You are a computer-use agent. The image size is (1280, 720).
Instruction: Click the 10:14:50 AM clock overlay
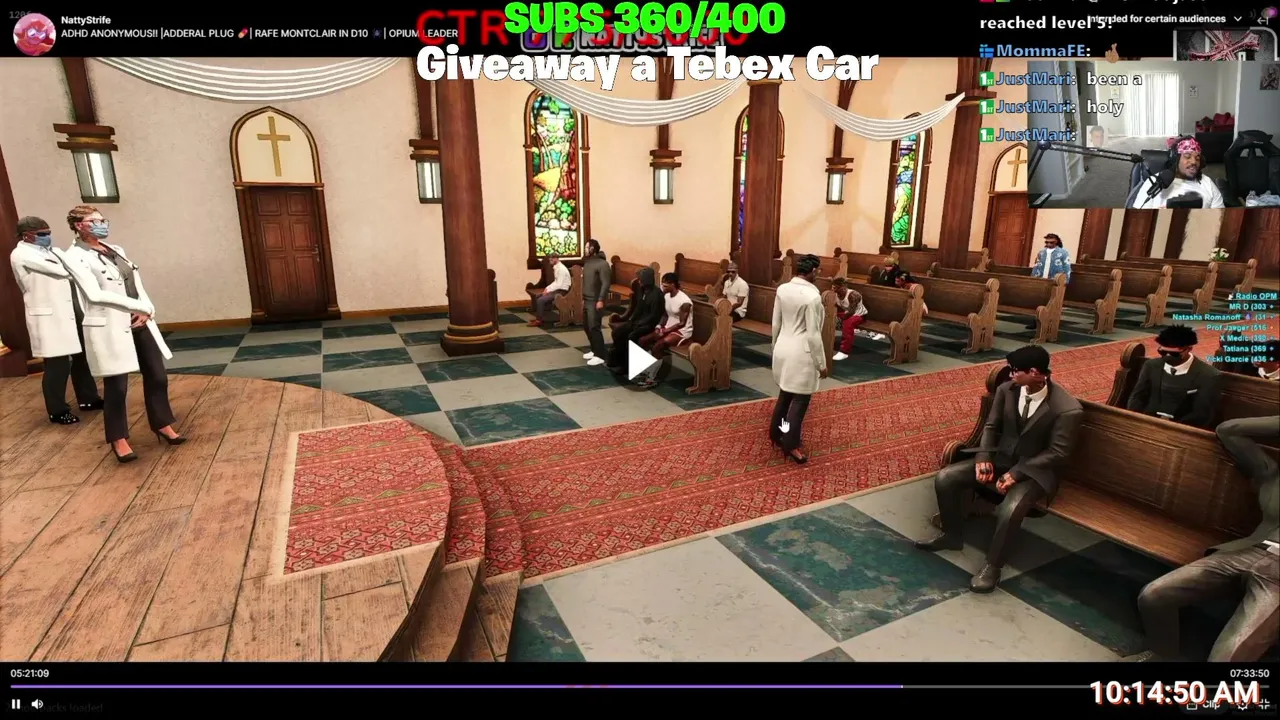pos(1174,693)
